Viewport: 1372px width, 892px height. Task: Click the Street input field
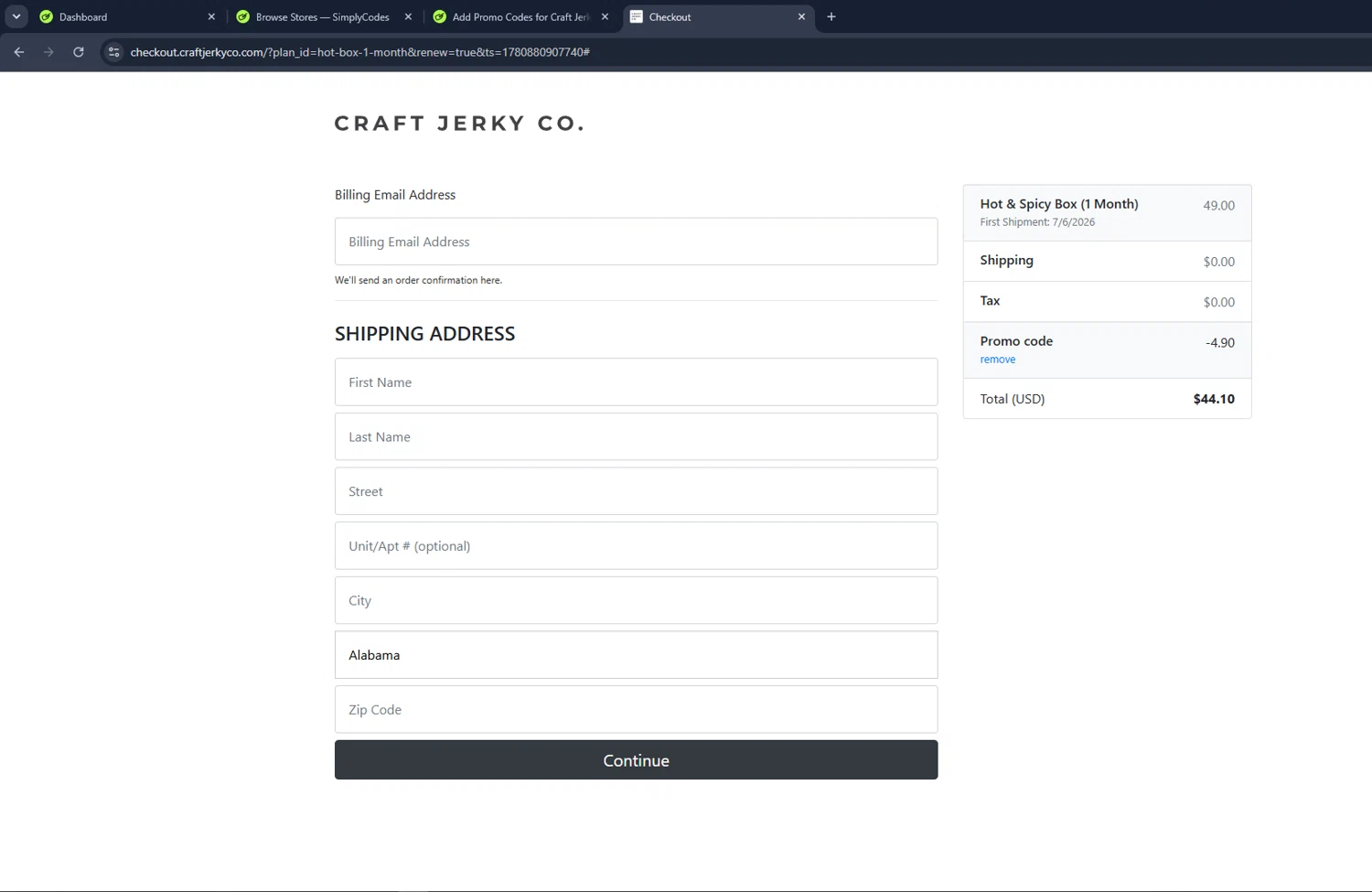click(x=636, y=491)
